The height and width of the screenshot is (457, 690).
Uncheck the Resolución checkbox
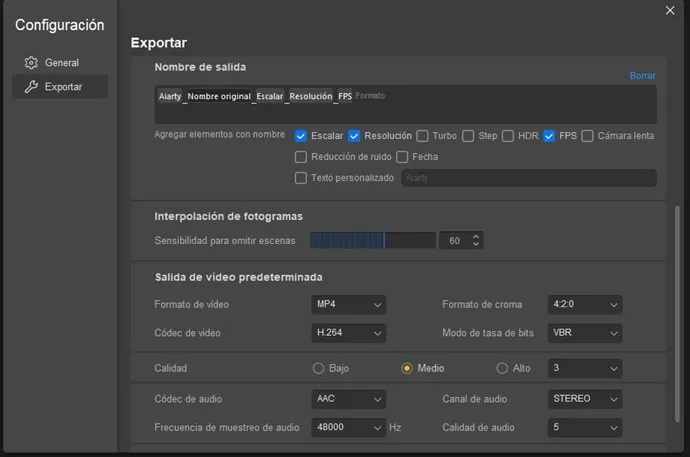click(354, 136)
